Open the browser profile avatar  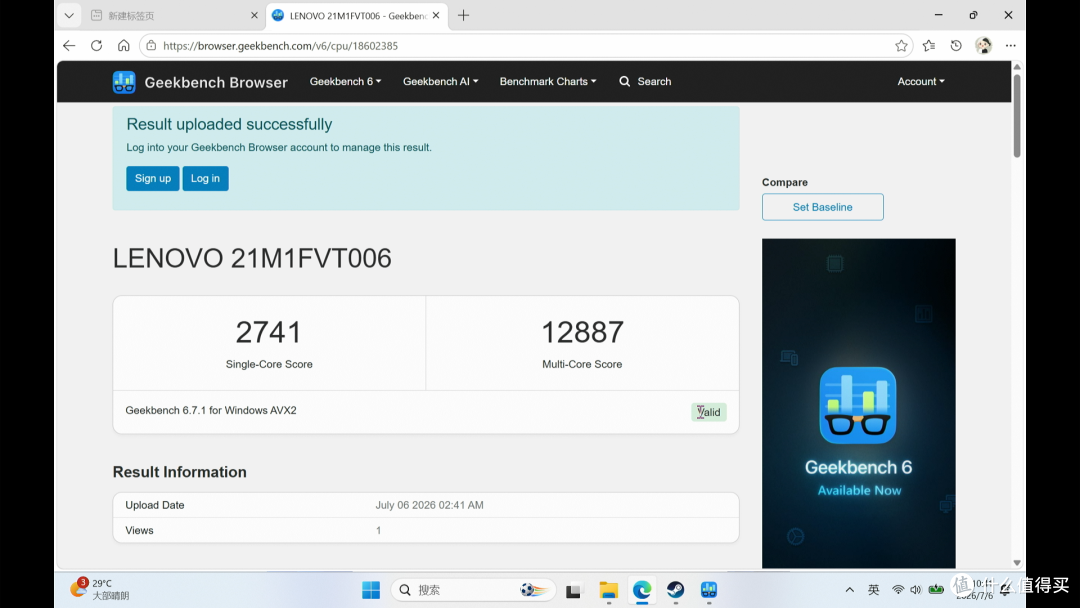pyautogui.click(x=984, y=45)
